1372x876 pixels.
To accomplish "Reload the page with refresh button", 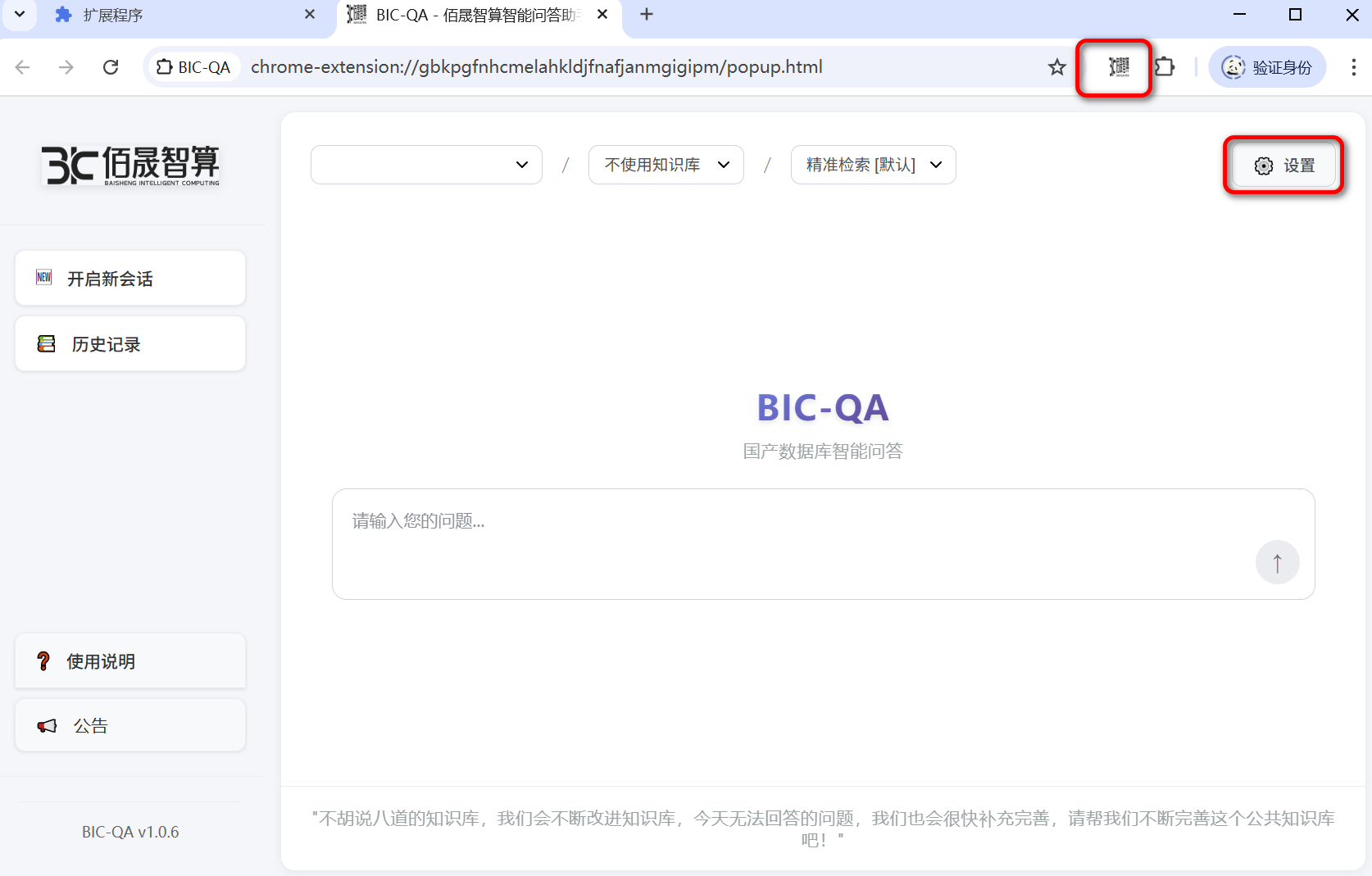I will coord(111,67).
